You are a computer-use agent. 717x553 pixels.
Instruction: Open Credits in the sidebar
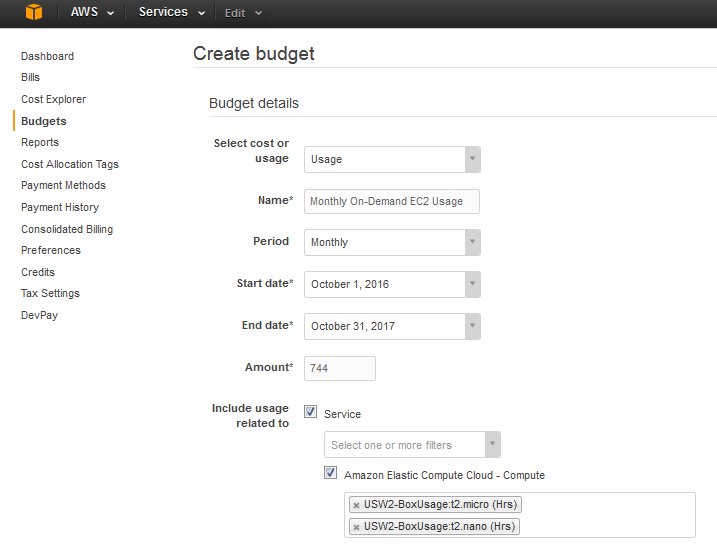(38, 272)
